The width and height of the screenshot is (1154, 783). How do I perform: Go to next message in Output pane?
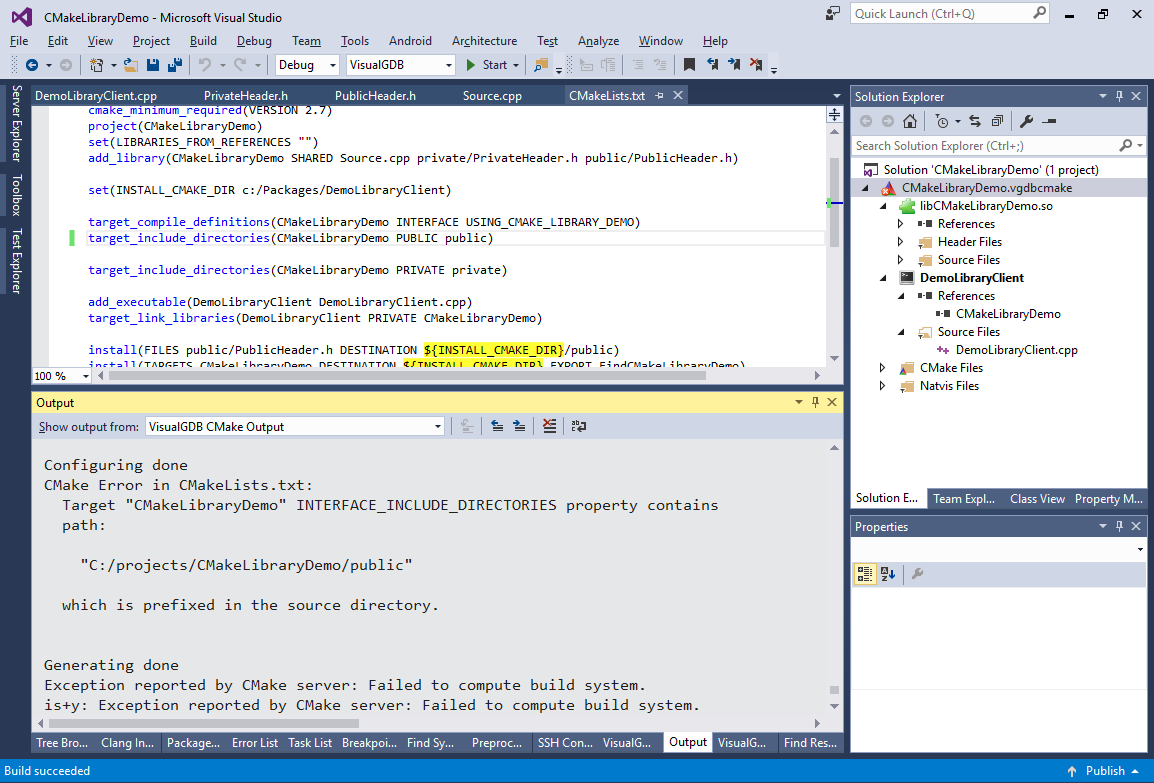[x=519, y=426]
